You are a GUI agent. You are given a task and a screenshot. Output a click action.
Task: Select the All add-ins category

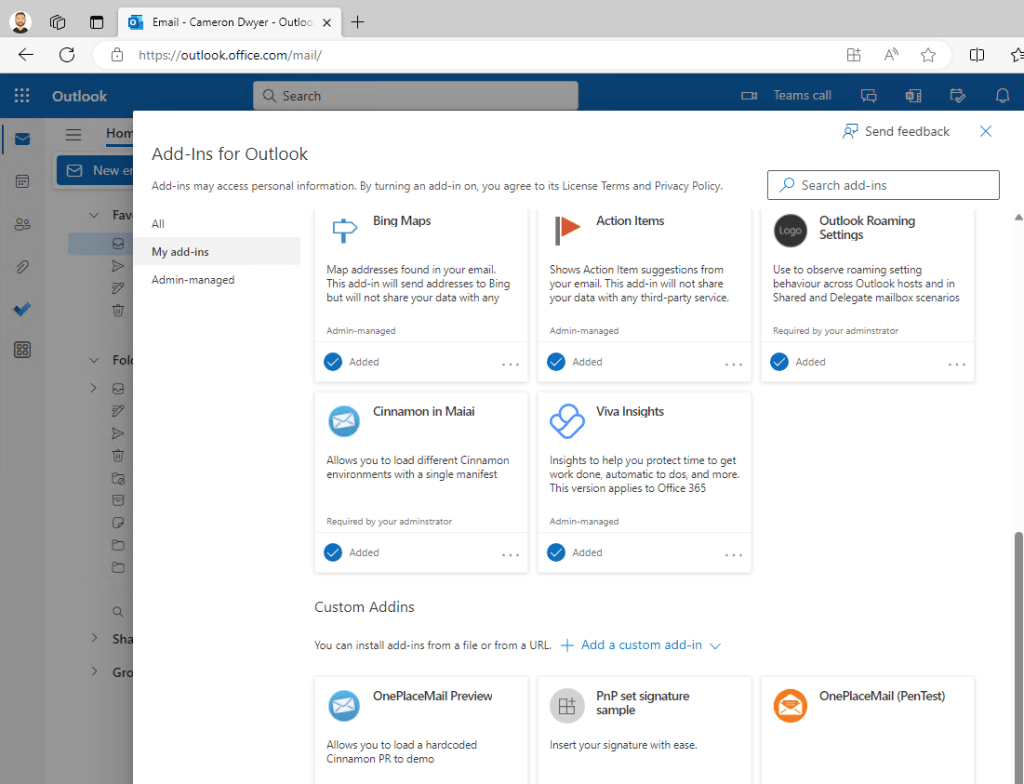pos(159,224)
